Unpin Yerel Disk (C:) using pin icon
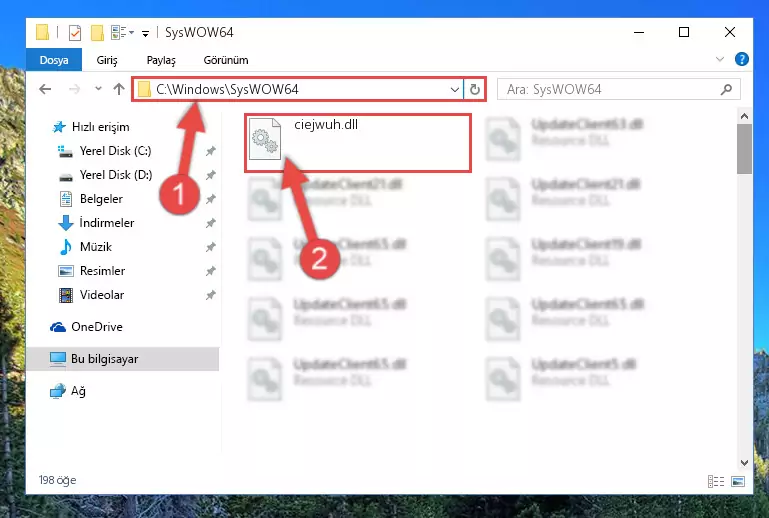769x518 pixels. pyautogui.click(x=210, y=151)
